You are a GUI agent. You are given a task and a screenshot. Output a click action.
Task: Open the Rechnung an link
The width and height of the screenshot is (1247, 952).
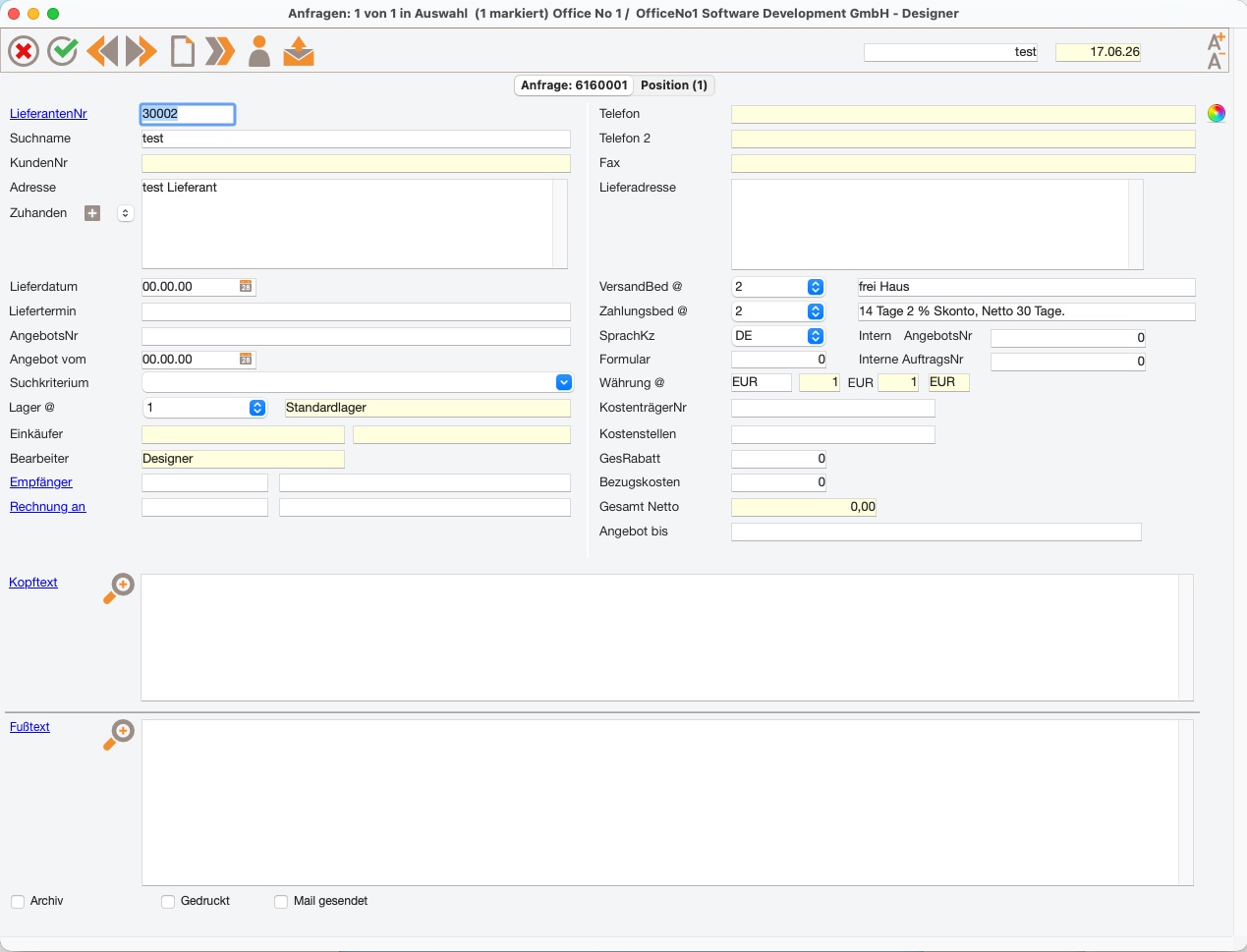pyautogui.click(x=47, y=507)
